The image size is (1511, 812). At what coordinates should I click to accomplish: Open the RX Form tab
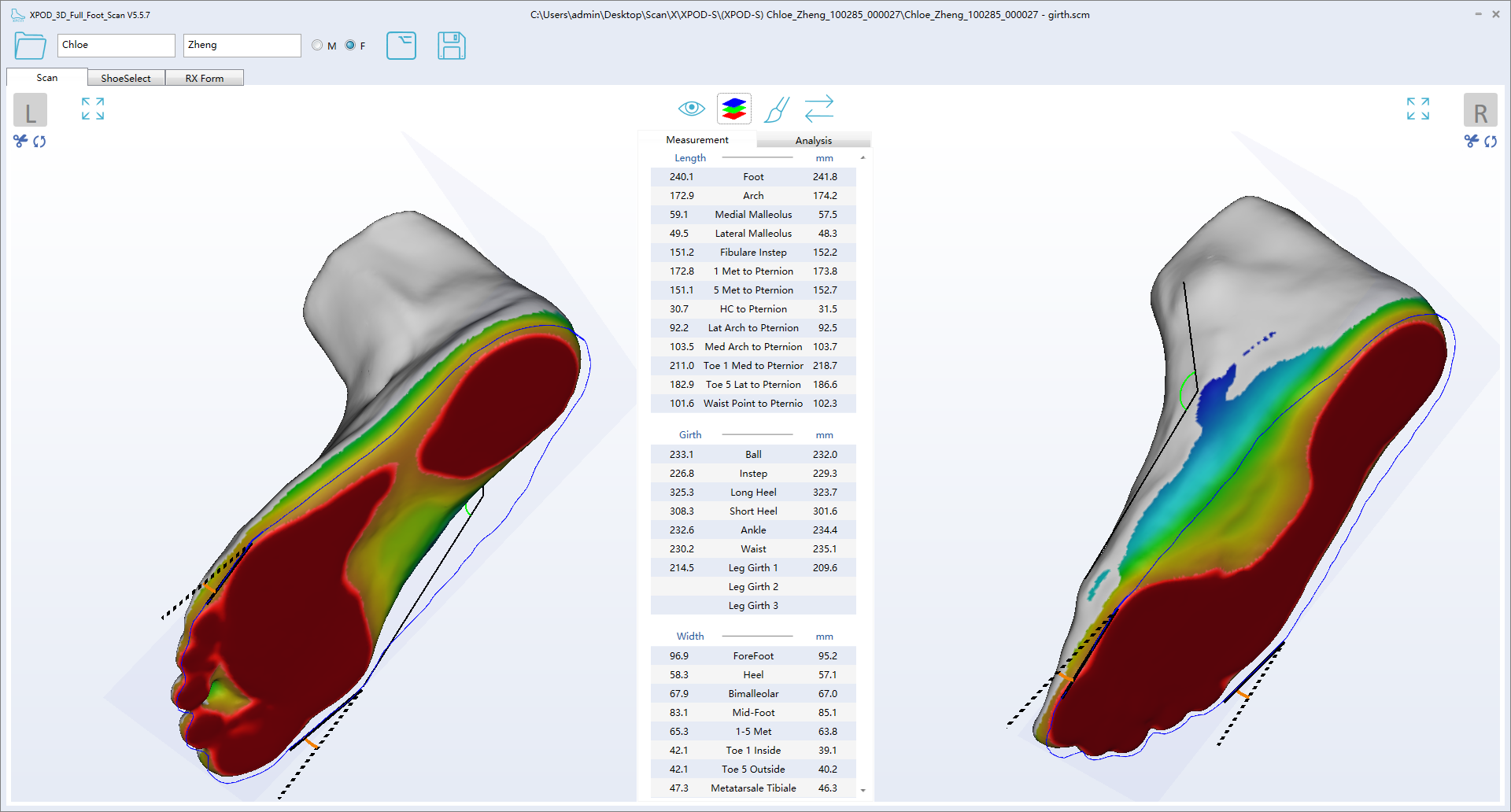(205, 78)
